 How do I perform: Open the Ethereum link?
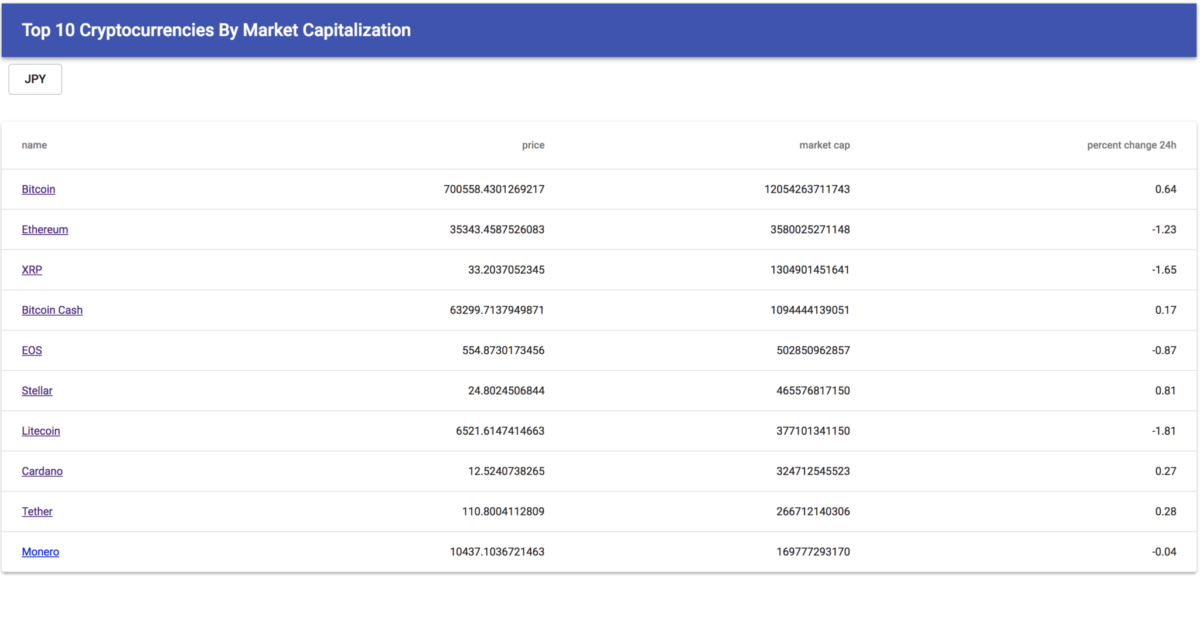pos(45,229)
